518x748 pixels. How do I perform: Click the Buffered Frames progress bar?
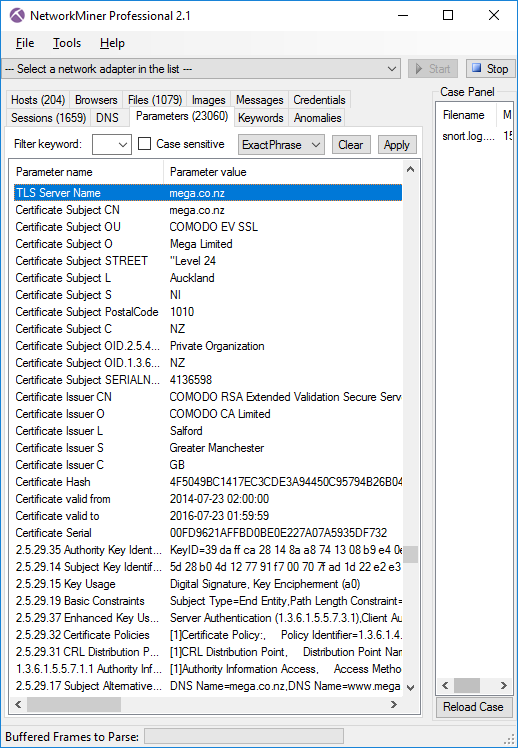point(244,736)
